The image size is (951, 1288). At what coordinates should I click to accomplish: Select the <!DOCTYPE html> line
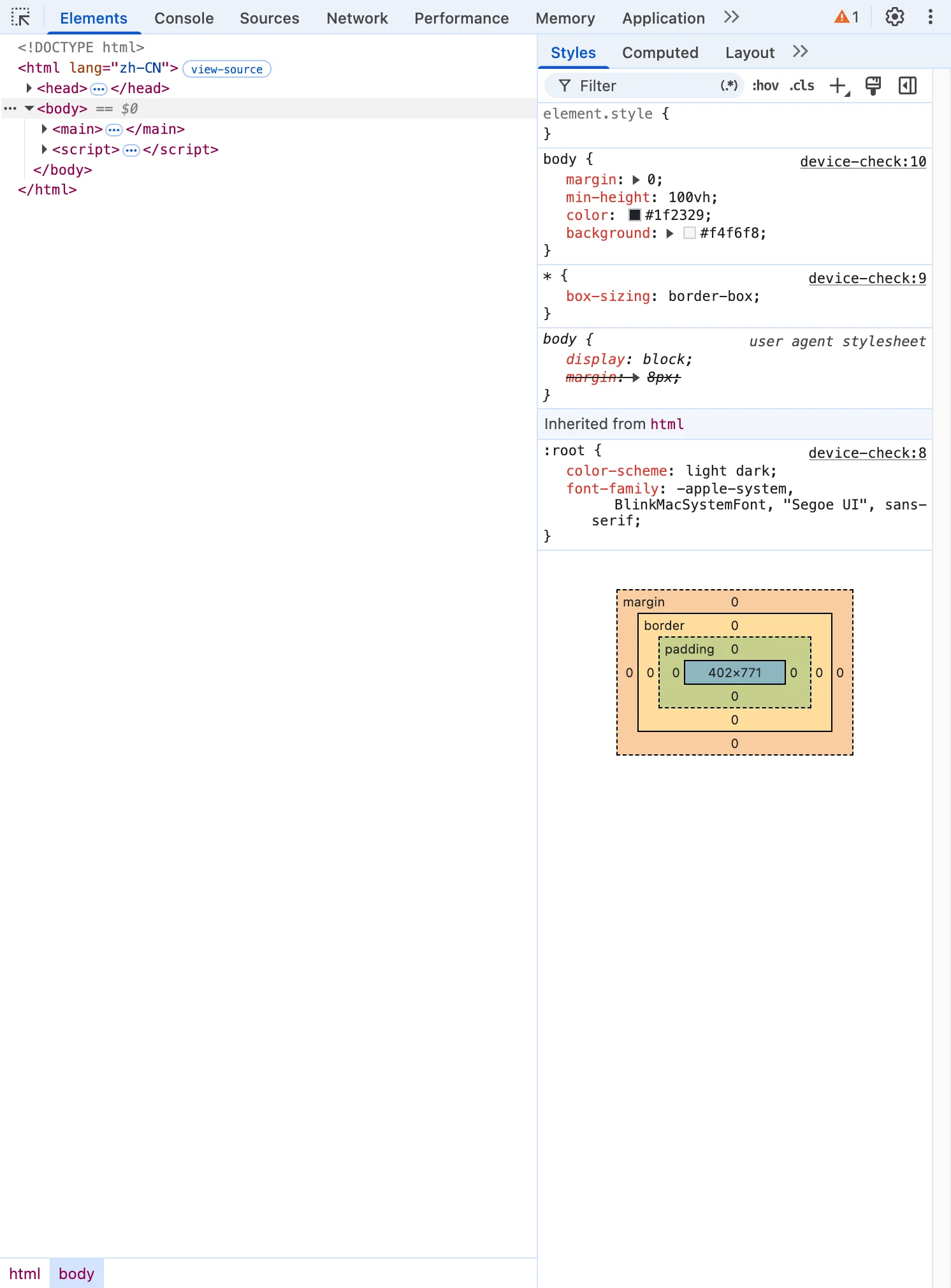pyautogui.click(x=81, y=47)
